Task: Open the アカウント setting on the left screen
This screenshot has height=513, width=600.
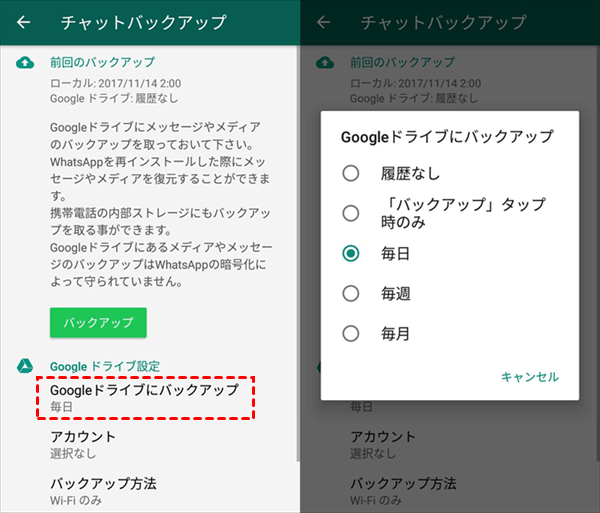Action: 83,444
